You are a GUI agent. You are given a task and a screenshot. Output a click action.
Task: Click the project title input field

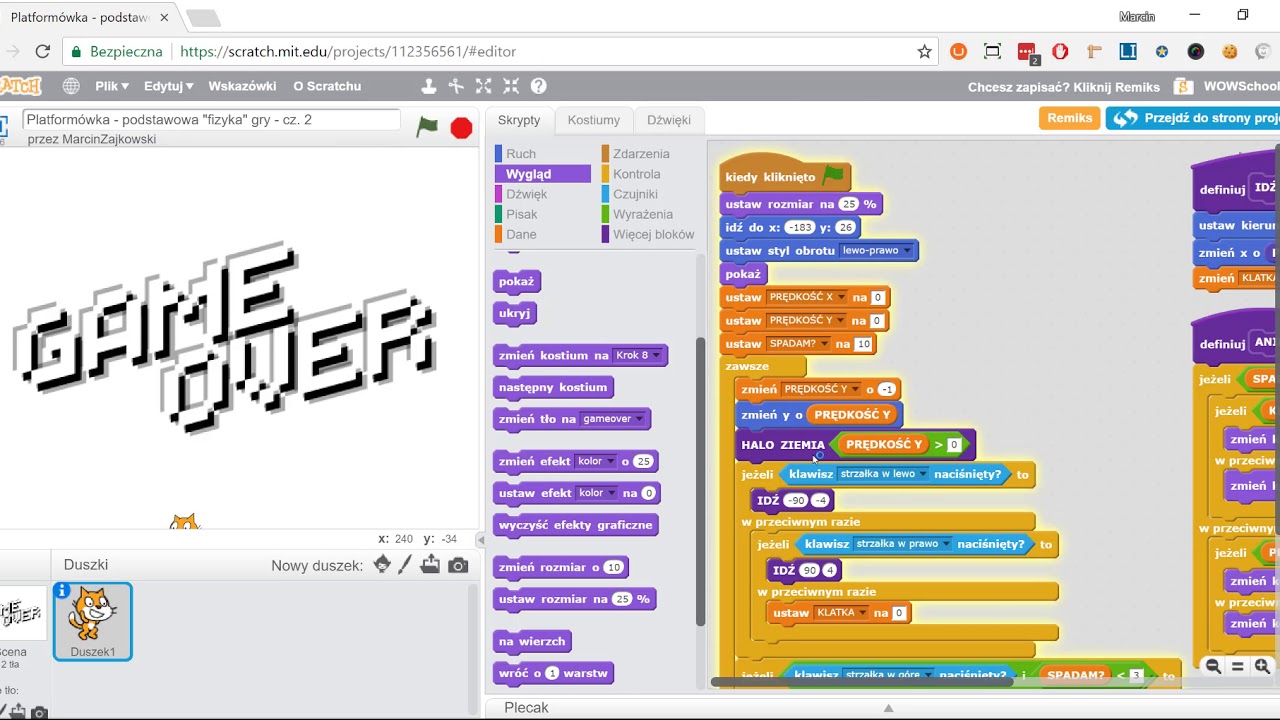(211, 119)
